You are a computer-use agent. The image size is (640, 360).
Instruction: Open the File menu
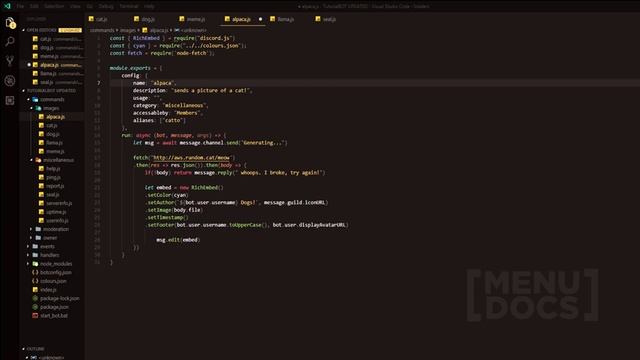(20, 6)
